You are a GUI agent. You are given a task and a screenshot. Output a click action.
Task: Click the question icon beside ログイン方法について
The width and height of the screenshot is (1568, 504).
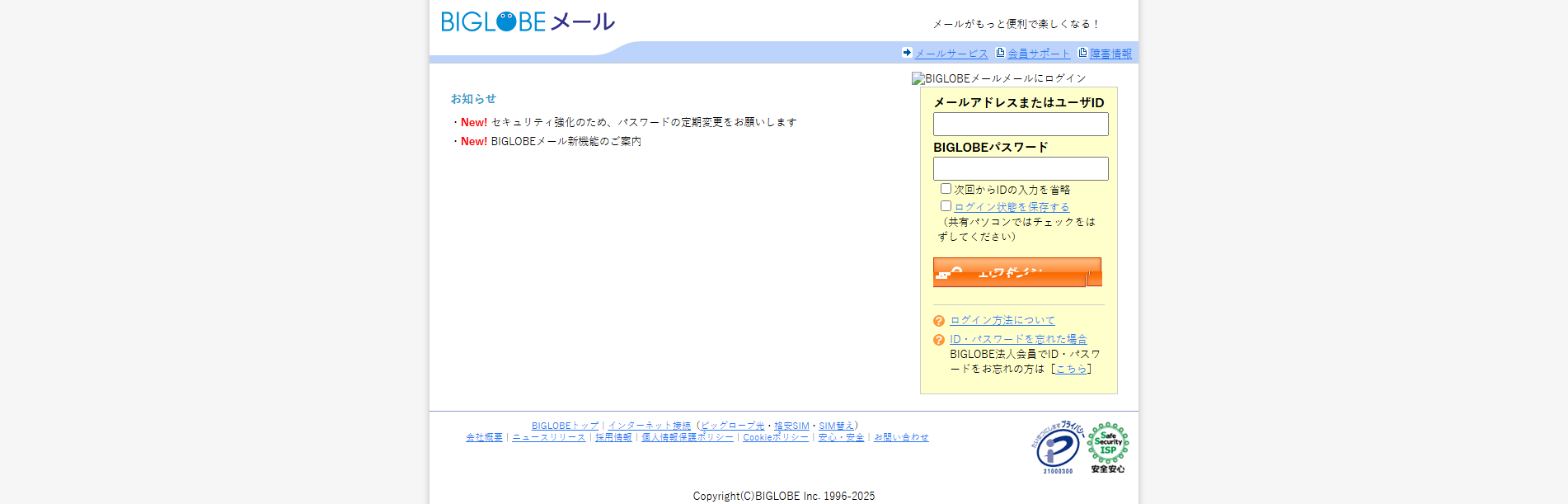(939, 321)
